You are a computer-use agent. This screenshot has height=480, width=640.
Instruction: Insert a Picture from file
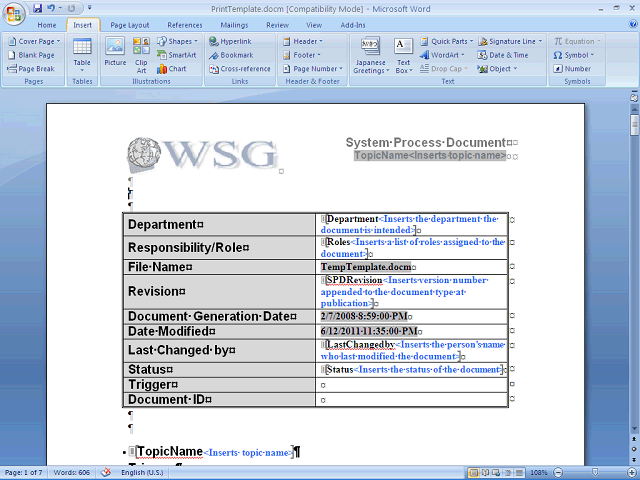click(x=115, y=51)
